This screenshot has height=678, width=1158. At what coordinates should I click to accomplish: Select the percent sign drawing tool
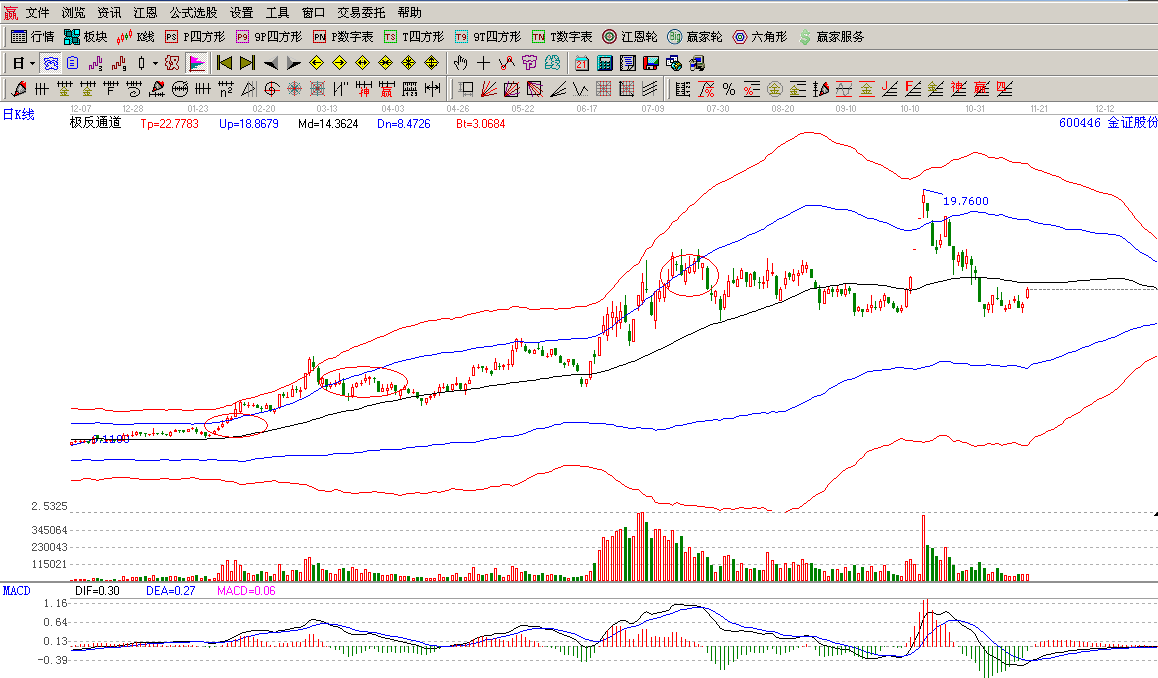click(729, 89)
